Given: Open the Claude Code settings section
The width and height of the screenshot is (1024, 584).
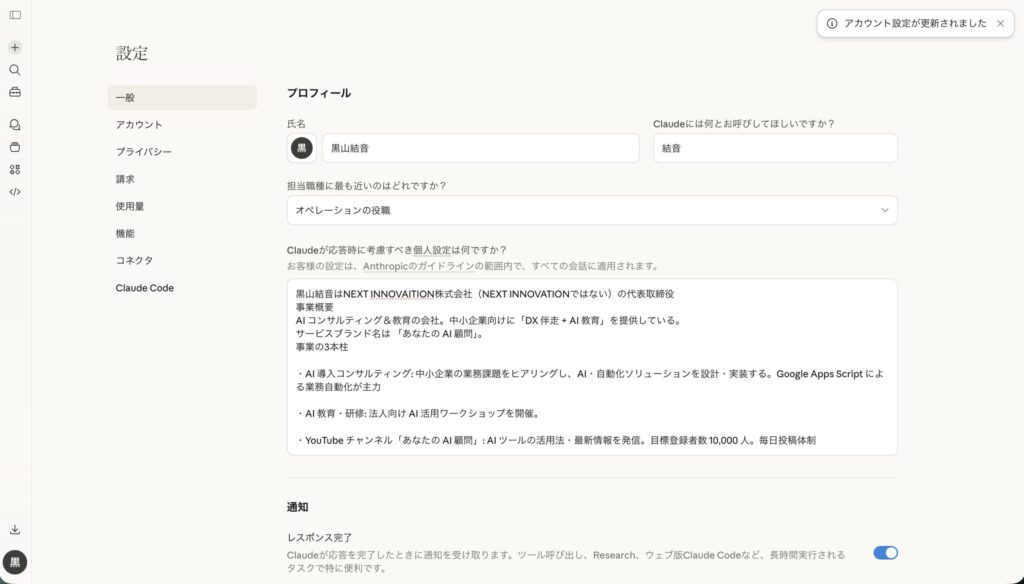Looking at the screenshot, I should [x=144, y=288].
